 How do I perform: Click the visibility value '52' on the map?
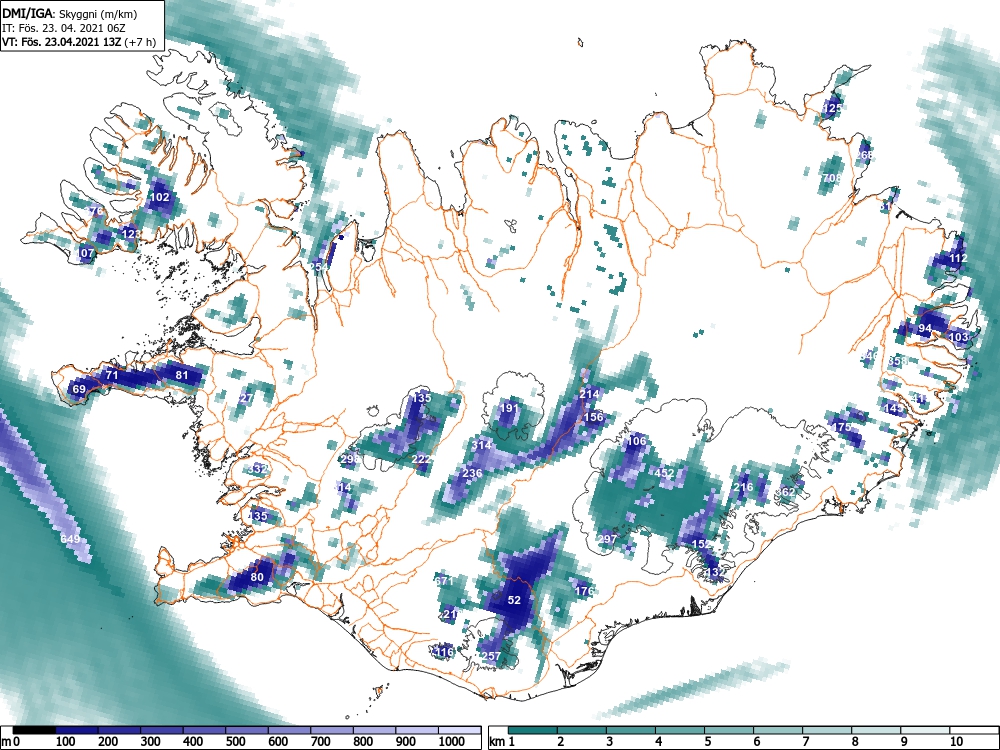point(514,600)
